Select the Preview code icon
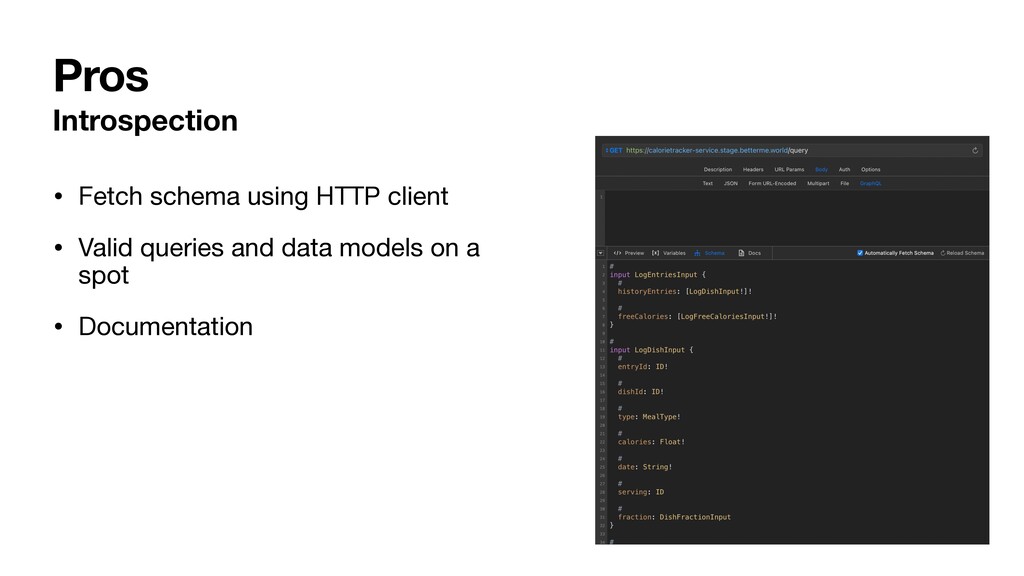 coord(618,252)
